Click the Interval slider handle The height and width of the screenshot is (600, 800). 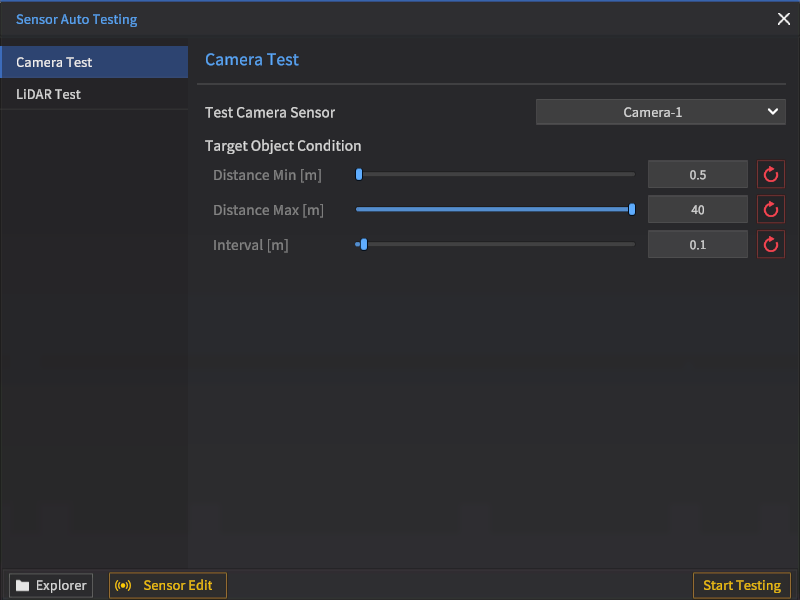coord(363,245)
